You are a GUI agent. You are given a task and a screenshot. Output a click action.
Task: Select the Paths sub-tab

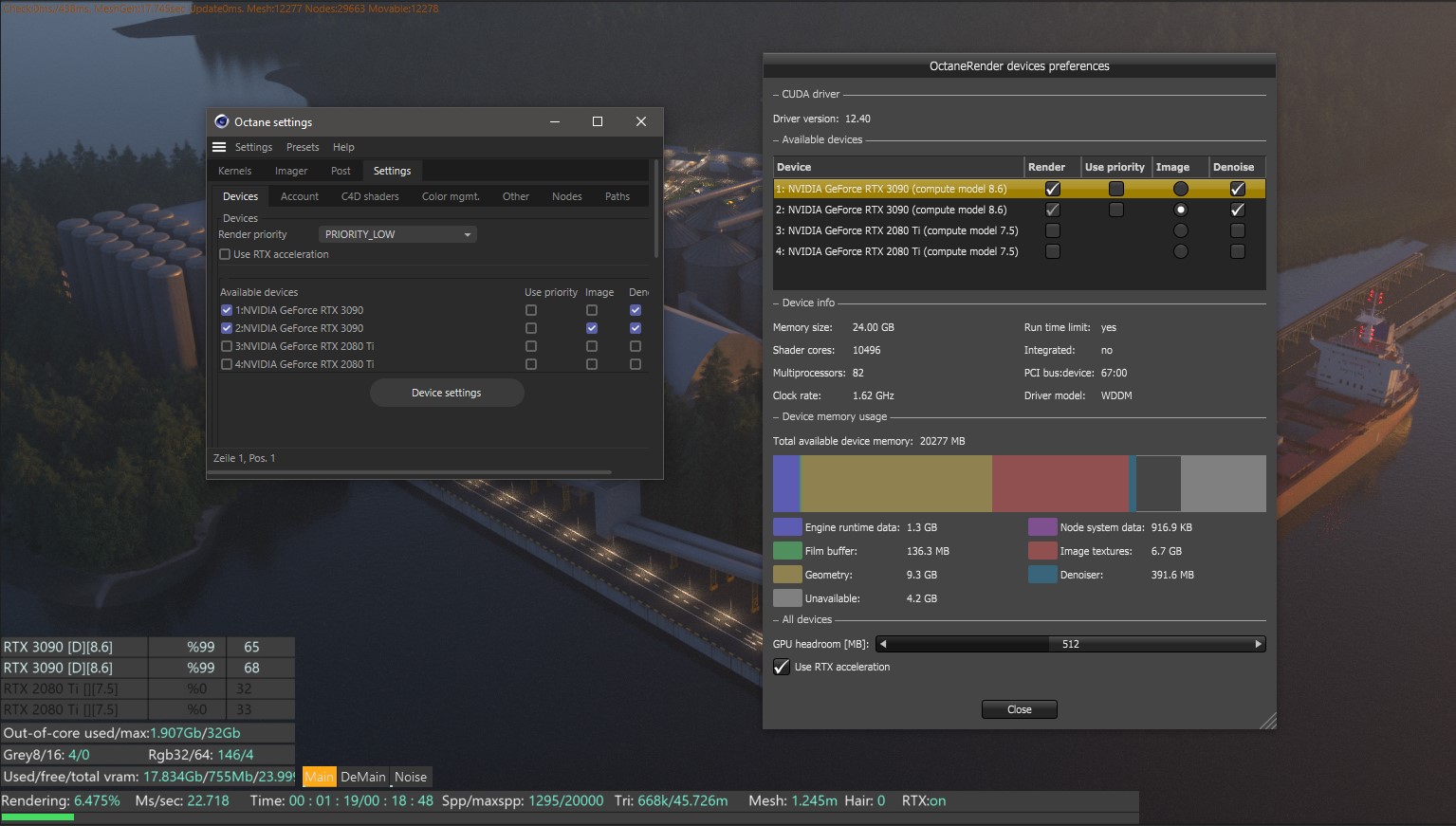pos(617,196)
